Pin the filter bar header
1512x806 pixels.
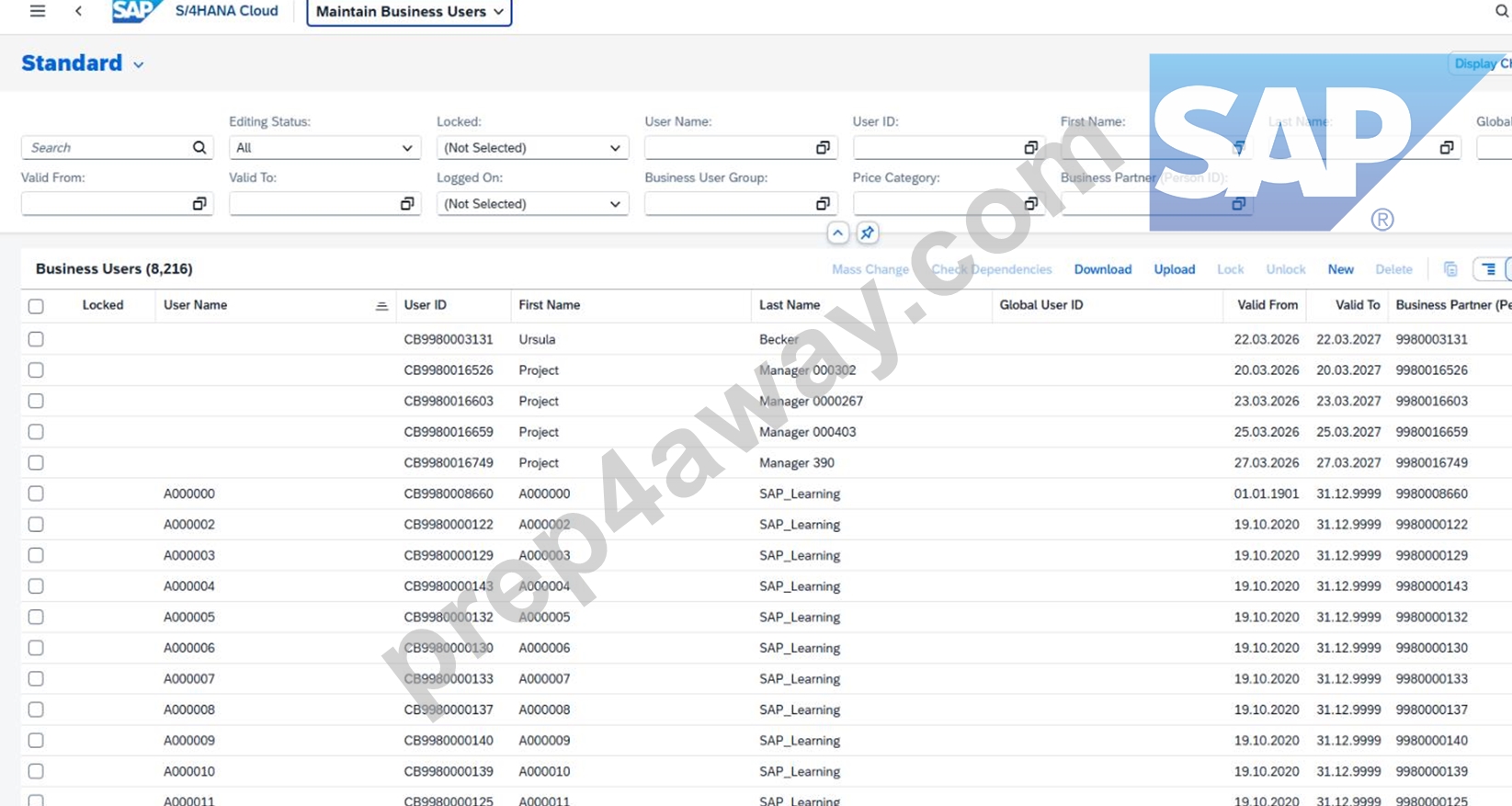coord(867,233)
